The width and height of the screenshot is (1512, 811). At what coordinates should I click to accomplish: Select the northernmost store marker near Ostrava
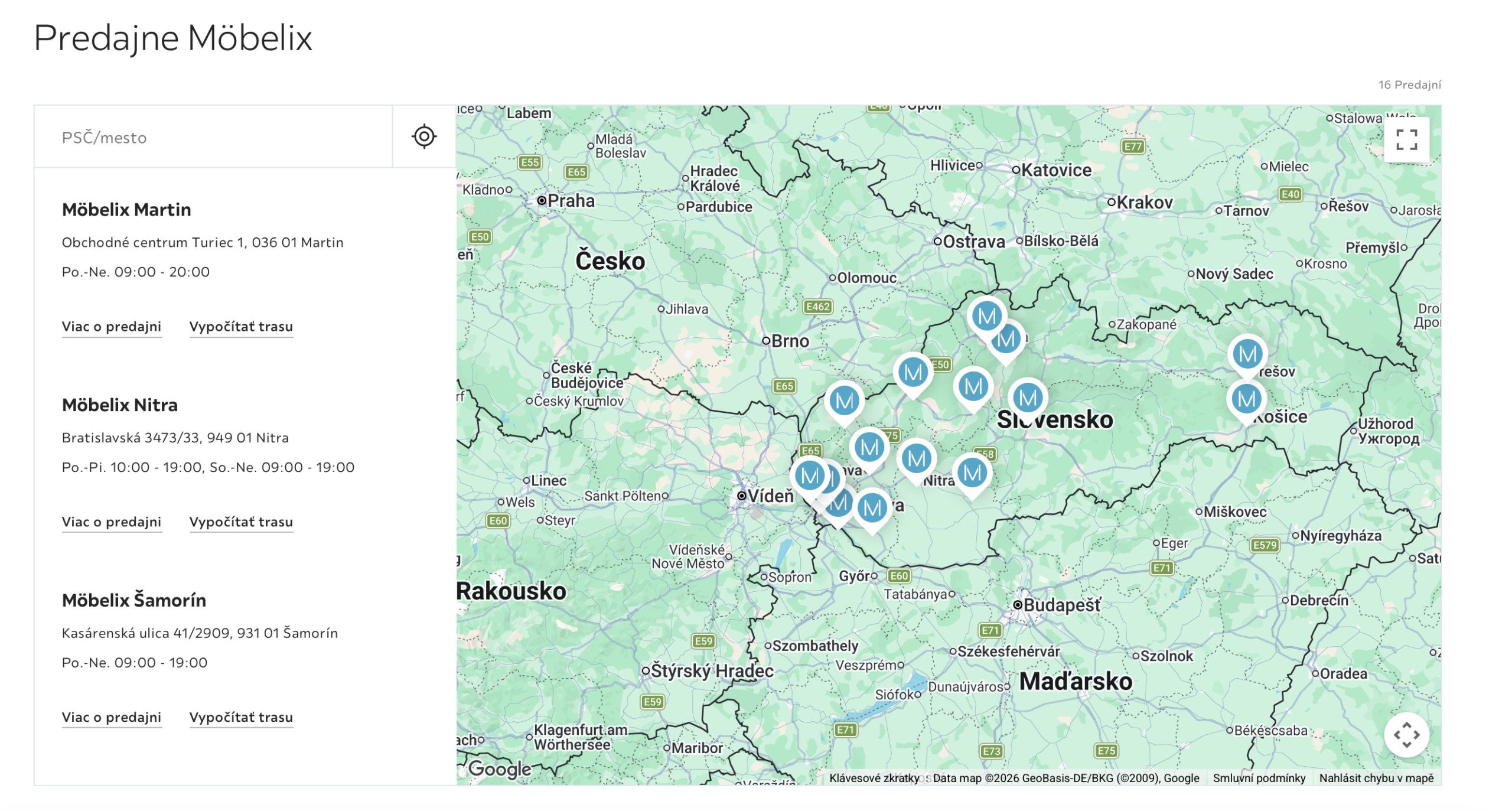(986, 319)
